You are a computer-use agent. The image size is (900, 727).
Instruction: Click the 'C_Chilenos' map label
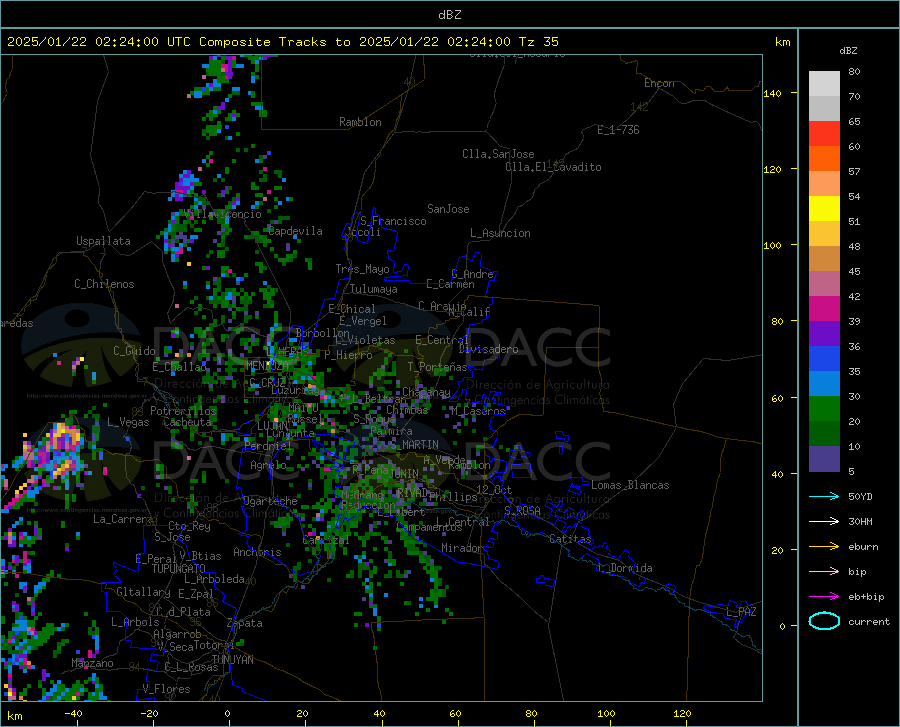(x=104, y=284)
